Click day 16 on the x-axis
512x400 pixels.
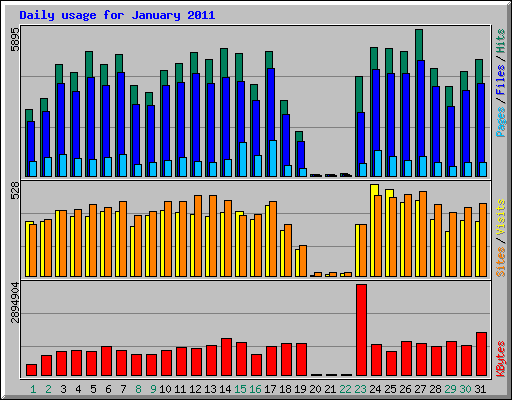click(x=255, y=389)
